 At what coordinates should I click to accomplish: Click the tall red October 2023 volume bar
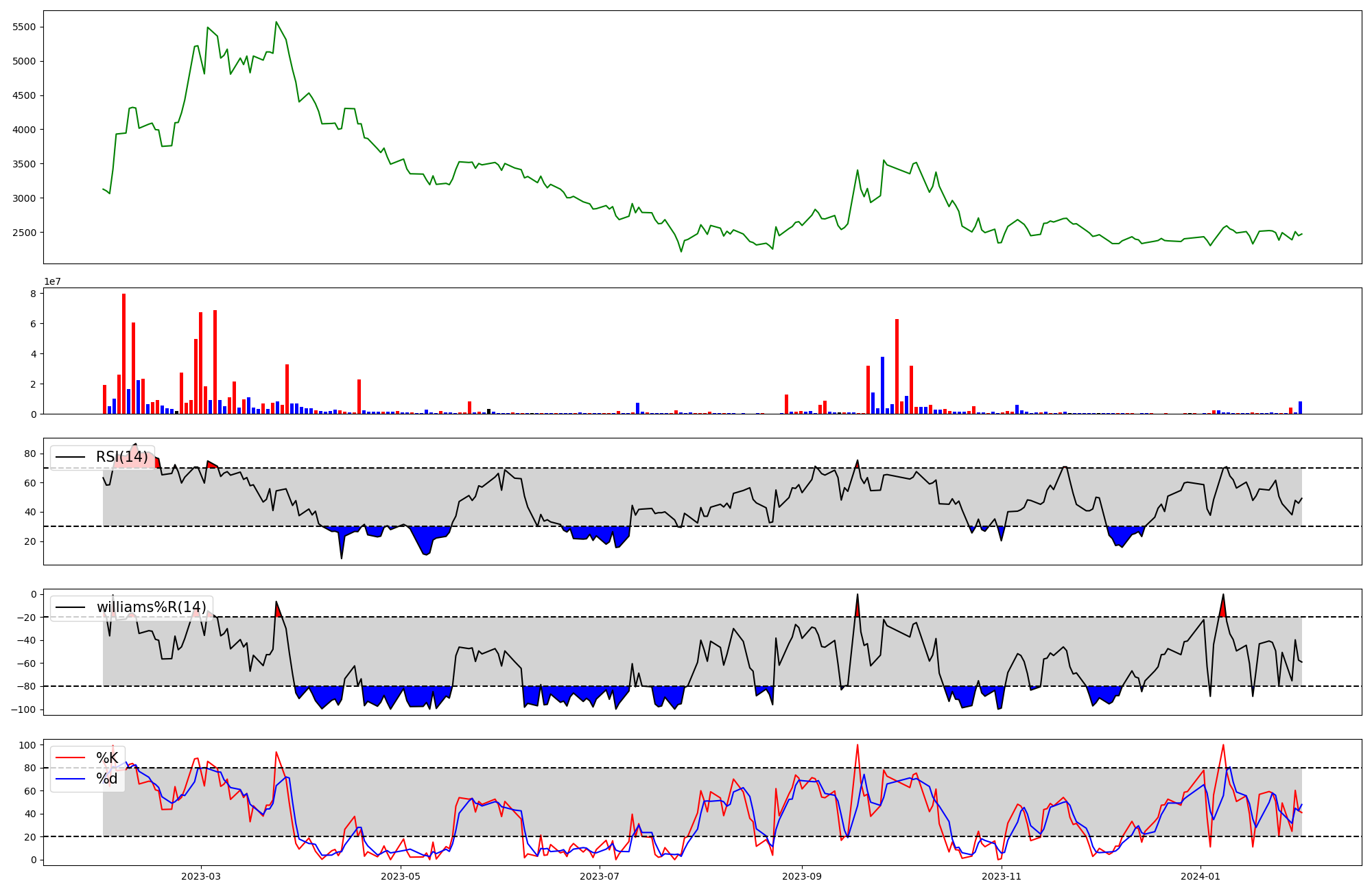pyautogui.click(x=897, y=367)
